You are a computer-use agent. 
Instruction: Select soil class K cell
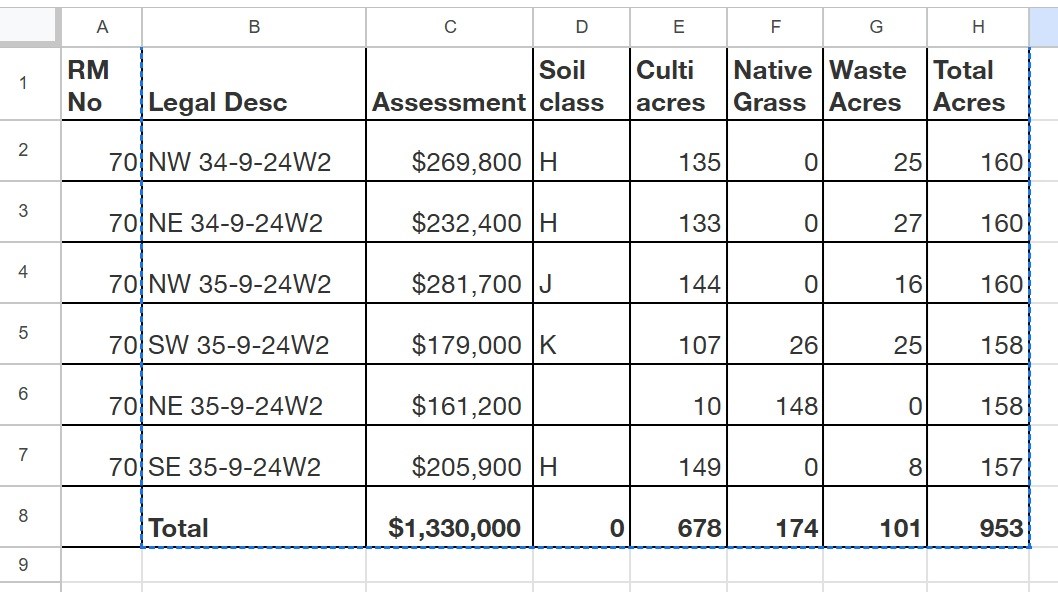(x=581, y=345)
